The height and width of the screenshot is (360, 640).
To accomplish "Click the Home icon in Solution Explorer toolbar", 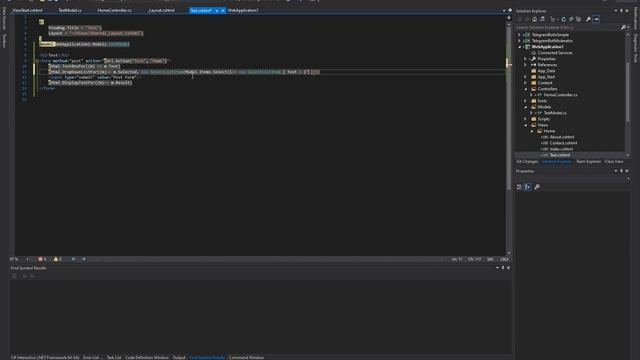I will tap(534, 19).
